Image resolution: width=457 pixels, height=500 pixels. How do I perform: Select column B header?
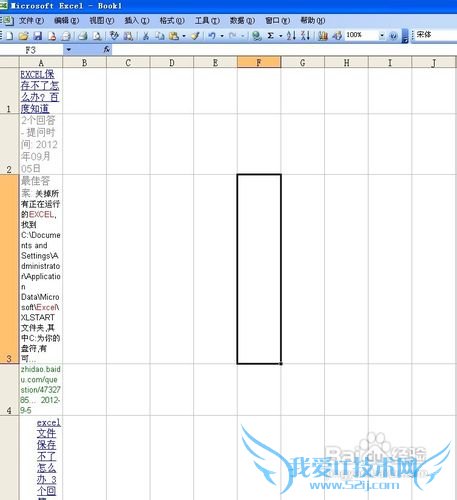pos(85,62)
